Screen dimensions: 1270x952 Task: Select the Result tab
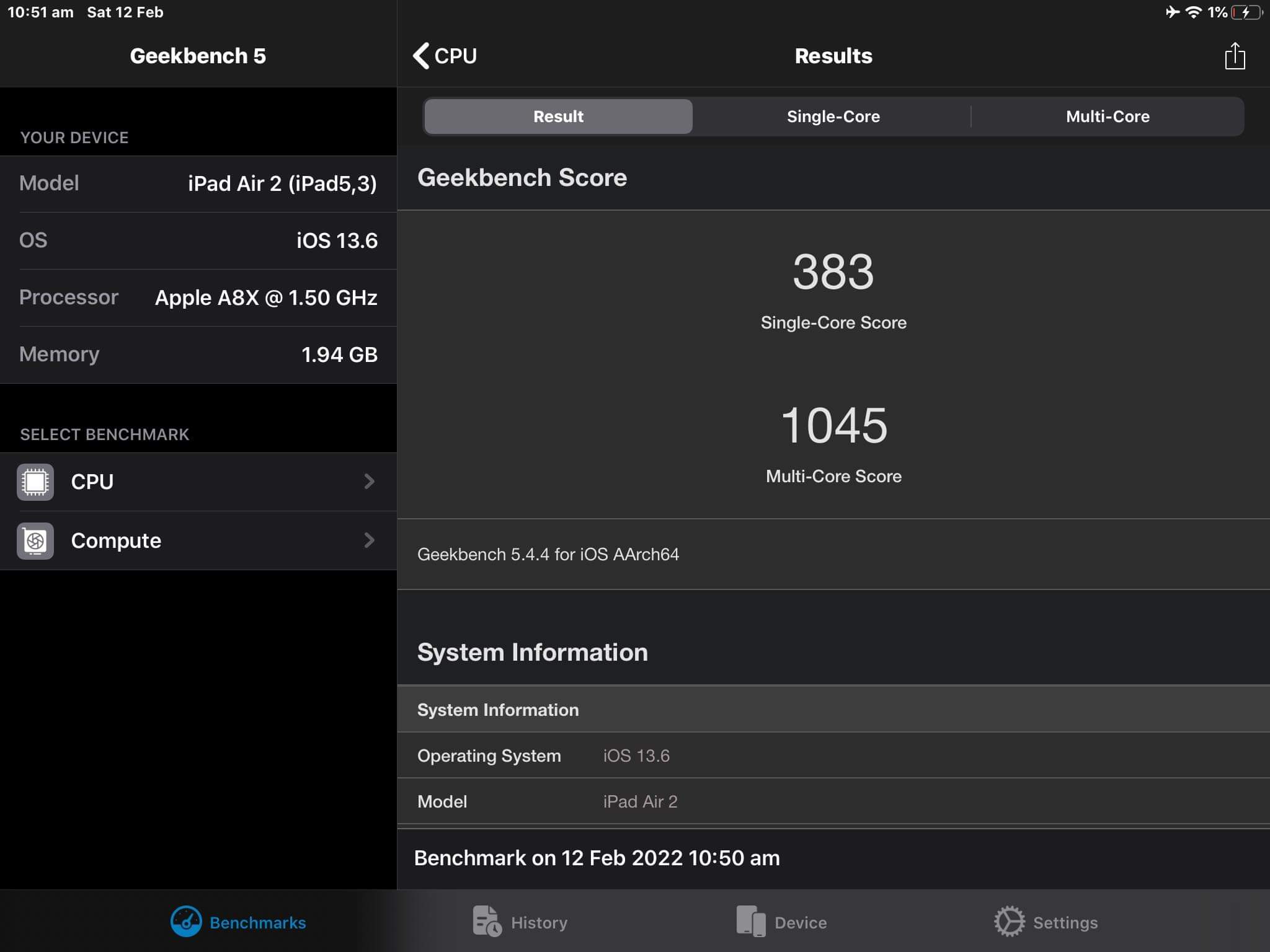(x=558, y=117)
